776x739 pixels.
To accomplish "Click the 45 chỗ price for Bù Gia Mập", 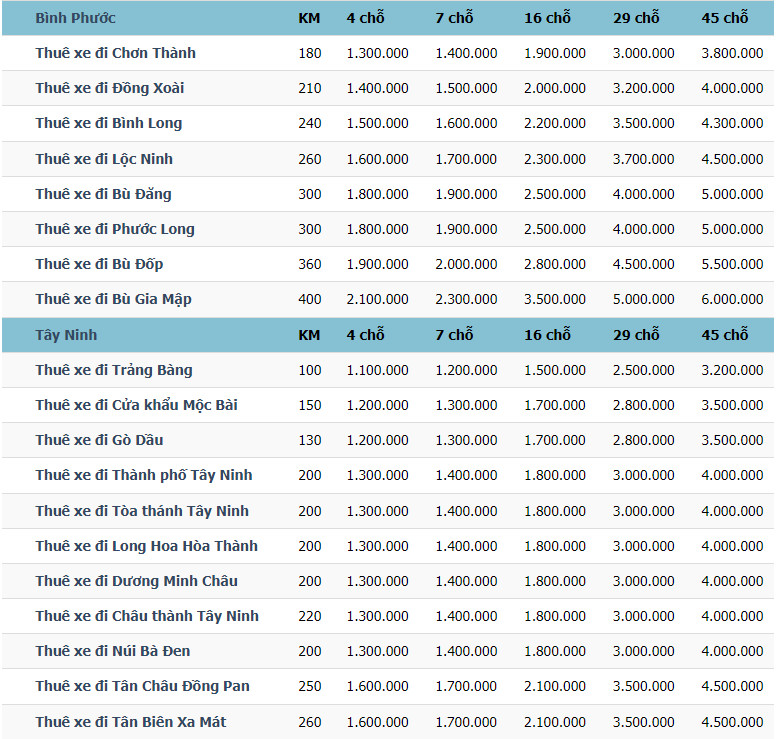I will click(732, 299).
